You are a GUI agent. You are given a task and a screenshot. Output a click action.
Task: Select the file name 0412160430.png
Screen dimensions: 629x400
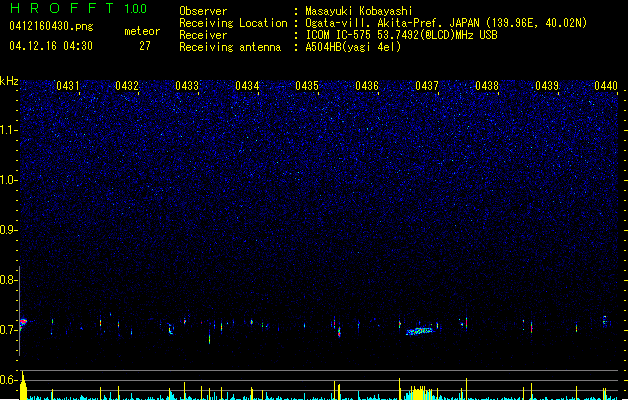pos(51,26)
